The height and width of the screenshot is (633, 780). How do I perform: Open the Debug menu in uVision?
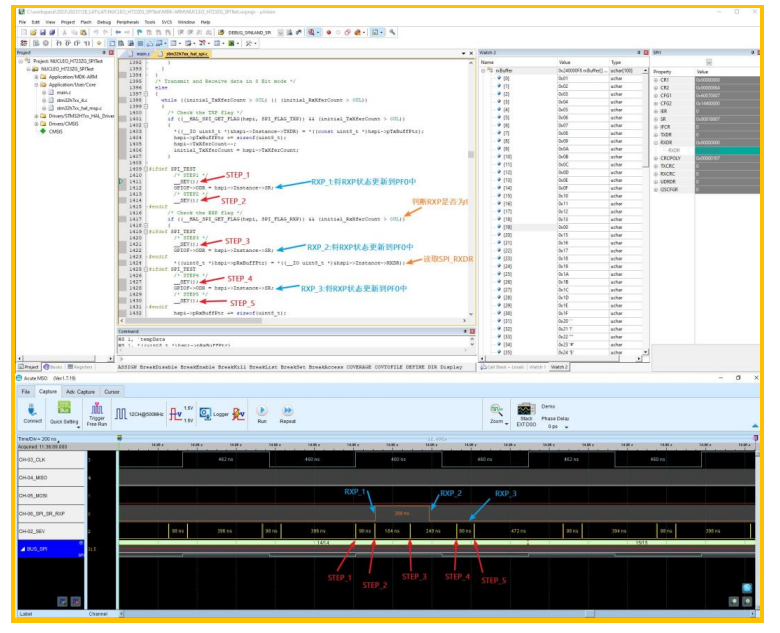pyautogui.click(x=103, y=22)
